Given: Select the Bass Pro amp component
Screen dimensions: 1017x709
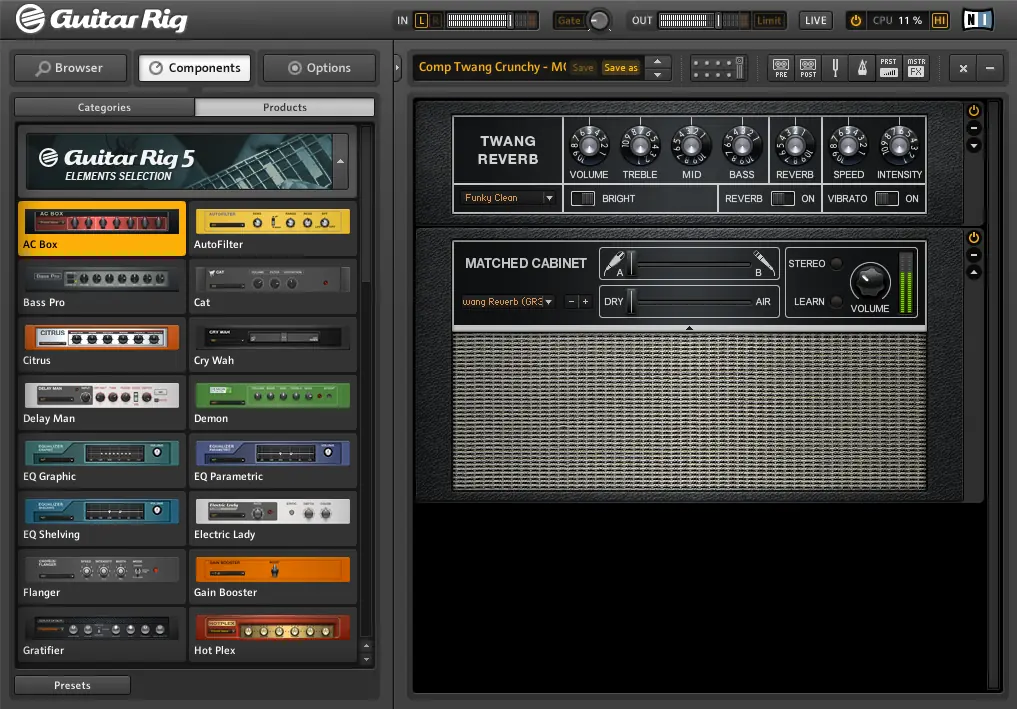Looking at the screenshot, I should click(x=102, y=286).
